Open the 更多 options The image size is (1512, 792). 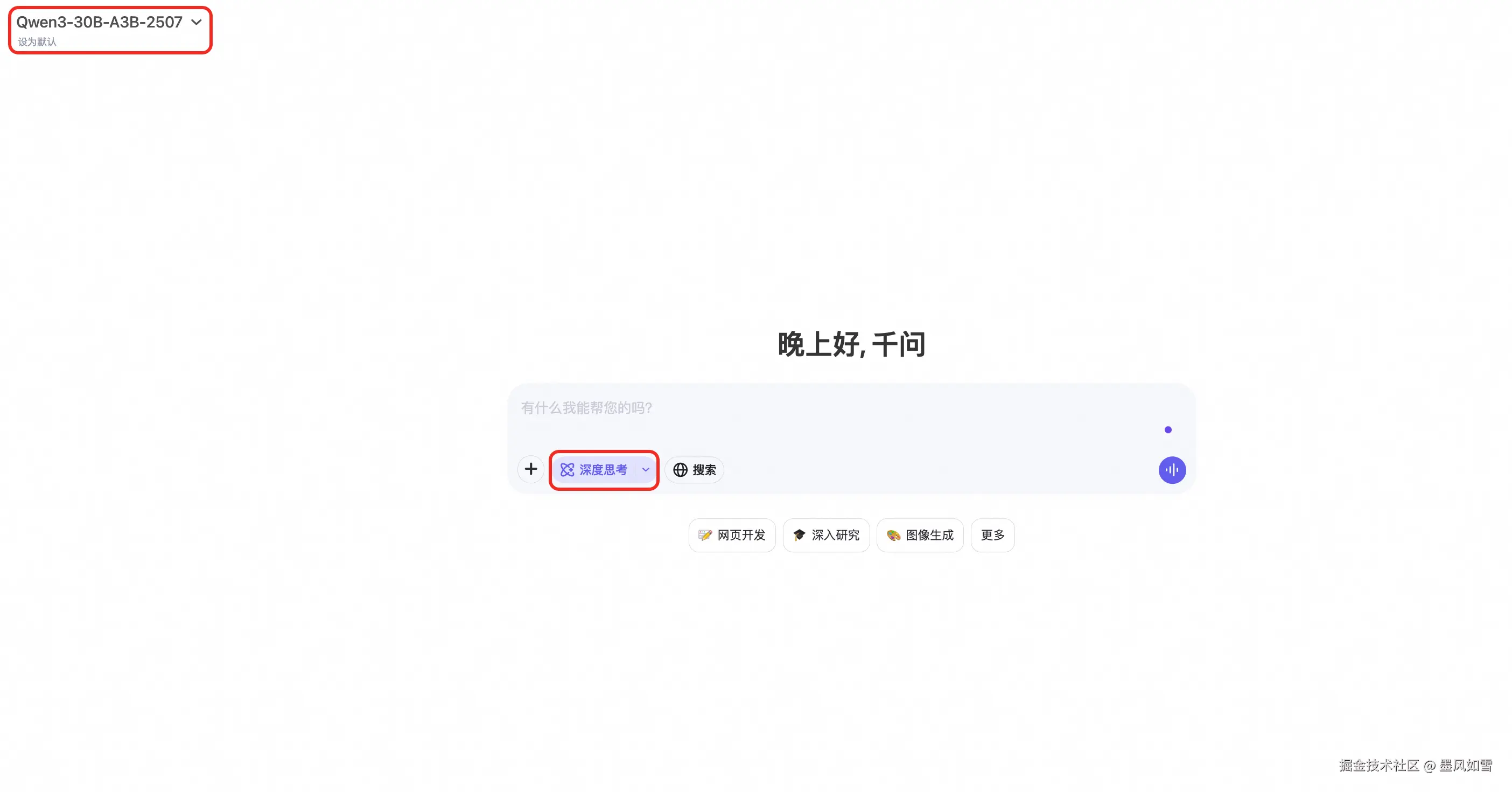pyautogui.click(x=992, y=535)
